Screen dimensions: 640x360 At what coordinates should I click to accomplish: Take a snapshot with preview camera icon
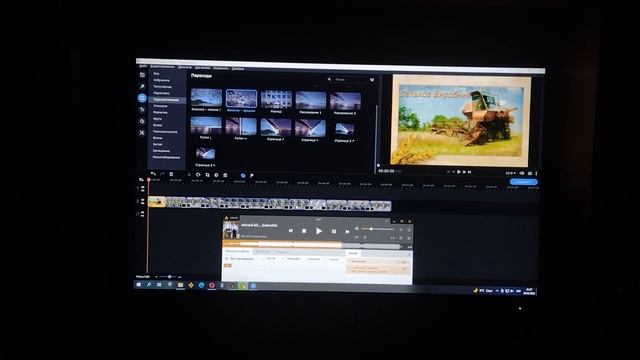[530, 173]
